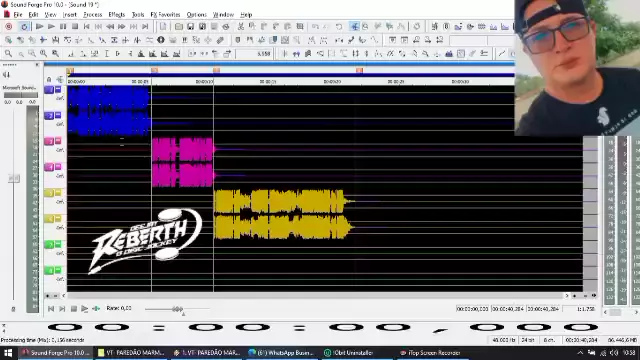Toggle Loop Playback in the transport toolbar
Viewport: 640px width, 360px height.
pyautogui.click(x=24, y=27)
